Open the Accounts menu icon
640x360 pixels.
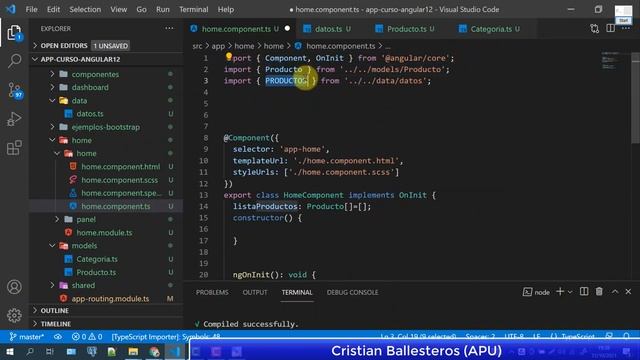(14, 287)
